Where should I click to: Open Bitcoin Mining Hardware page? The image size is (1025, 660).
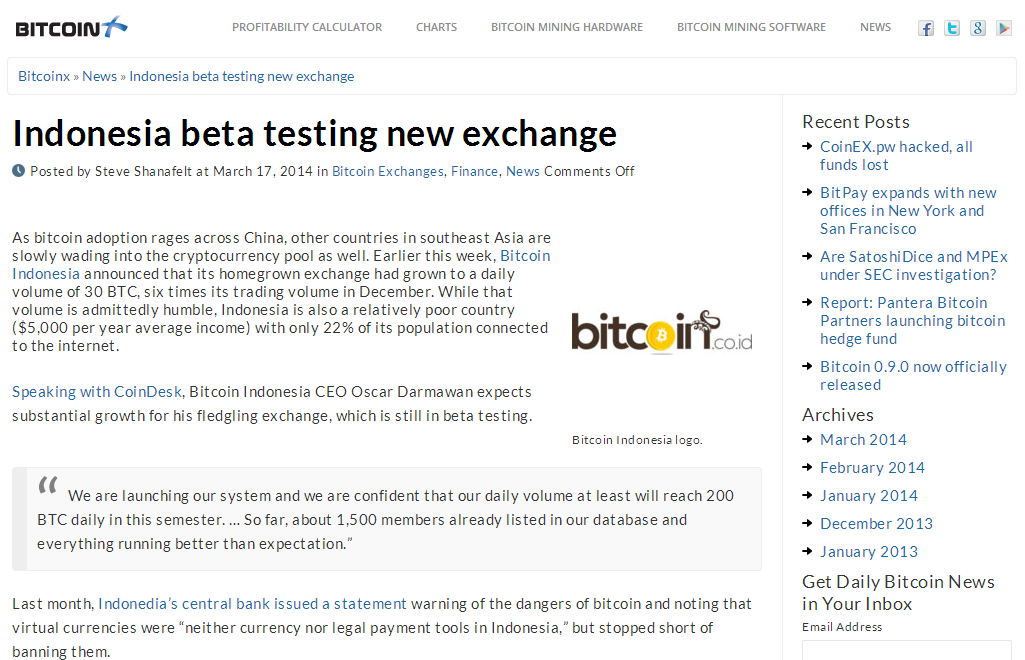[x=567, y=27]
